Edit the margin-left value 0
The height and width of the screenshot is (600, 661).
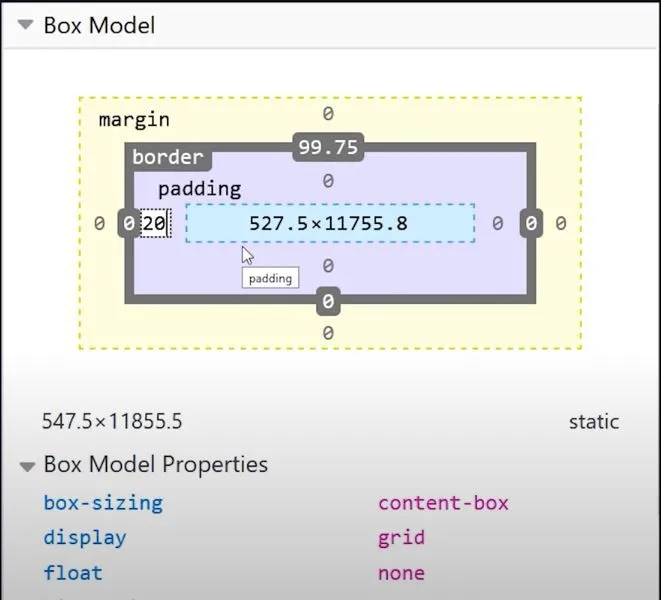tap(99, 223)
